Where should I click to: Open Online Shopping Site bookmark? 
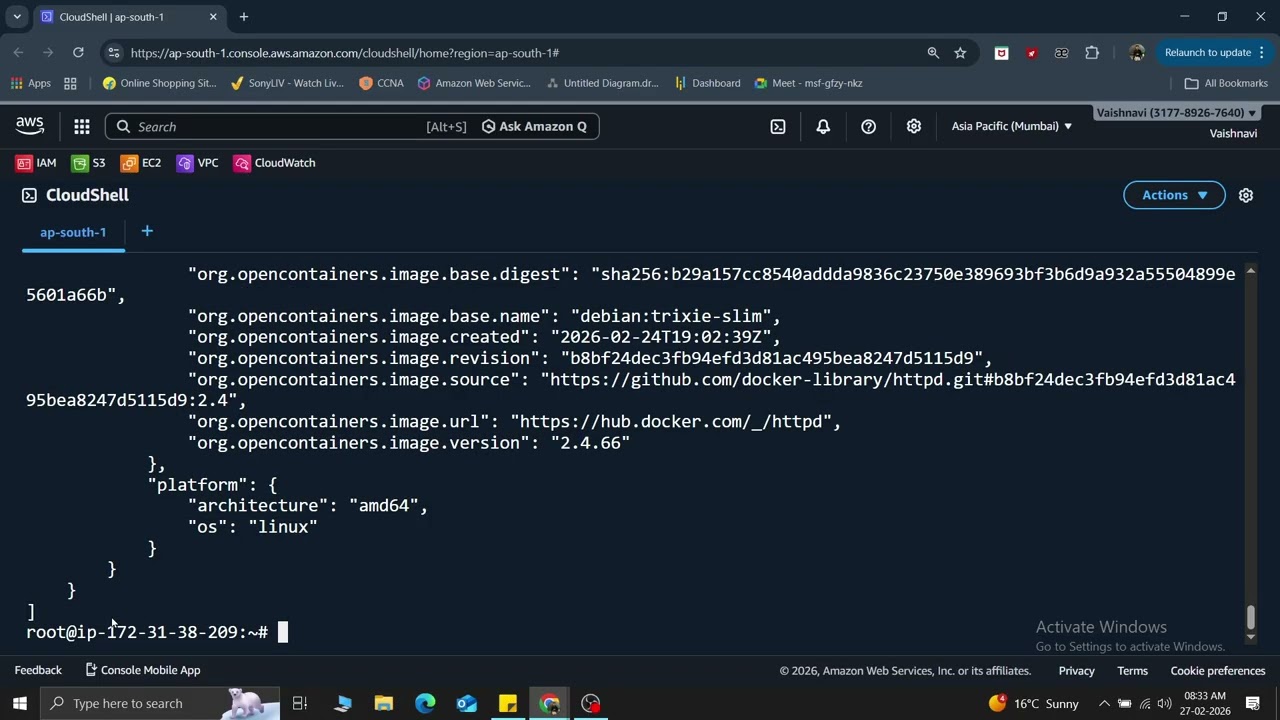159,83
